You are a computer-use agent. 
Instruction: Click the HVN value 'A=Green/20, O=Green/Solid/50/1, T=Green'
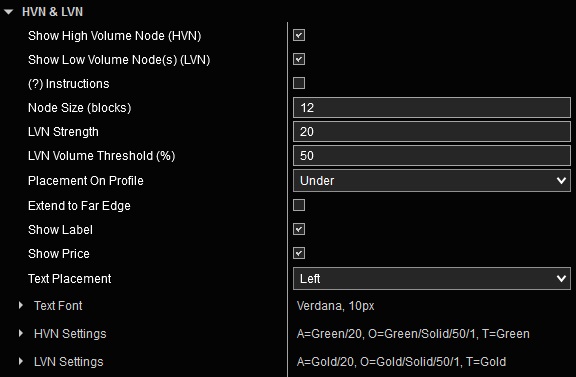coord(413,334)
